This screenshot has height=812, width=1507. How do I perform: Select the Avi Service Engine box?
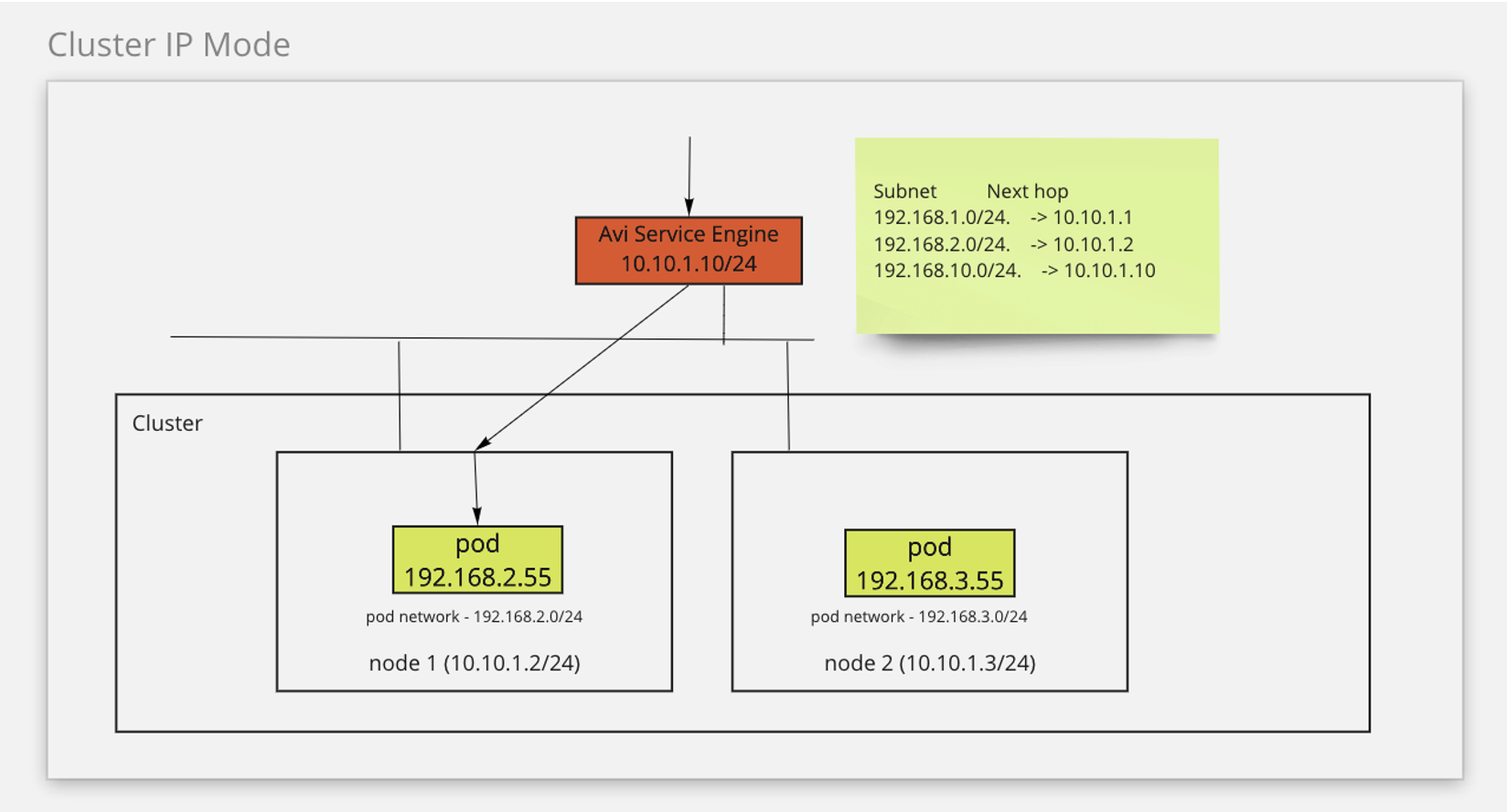click(x=689, y=251)
